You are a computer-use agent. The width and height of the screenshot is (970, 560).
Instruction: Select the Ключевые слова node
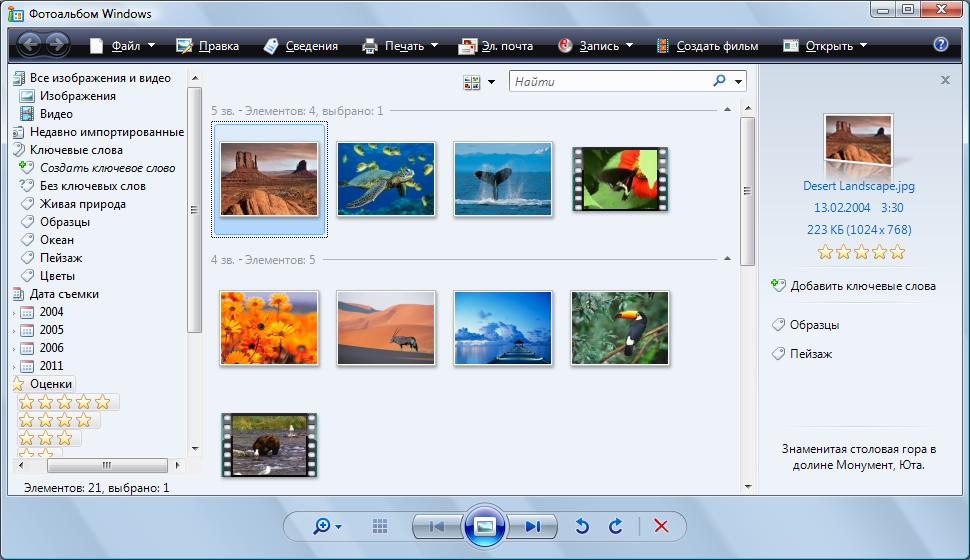click(76, 150)
